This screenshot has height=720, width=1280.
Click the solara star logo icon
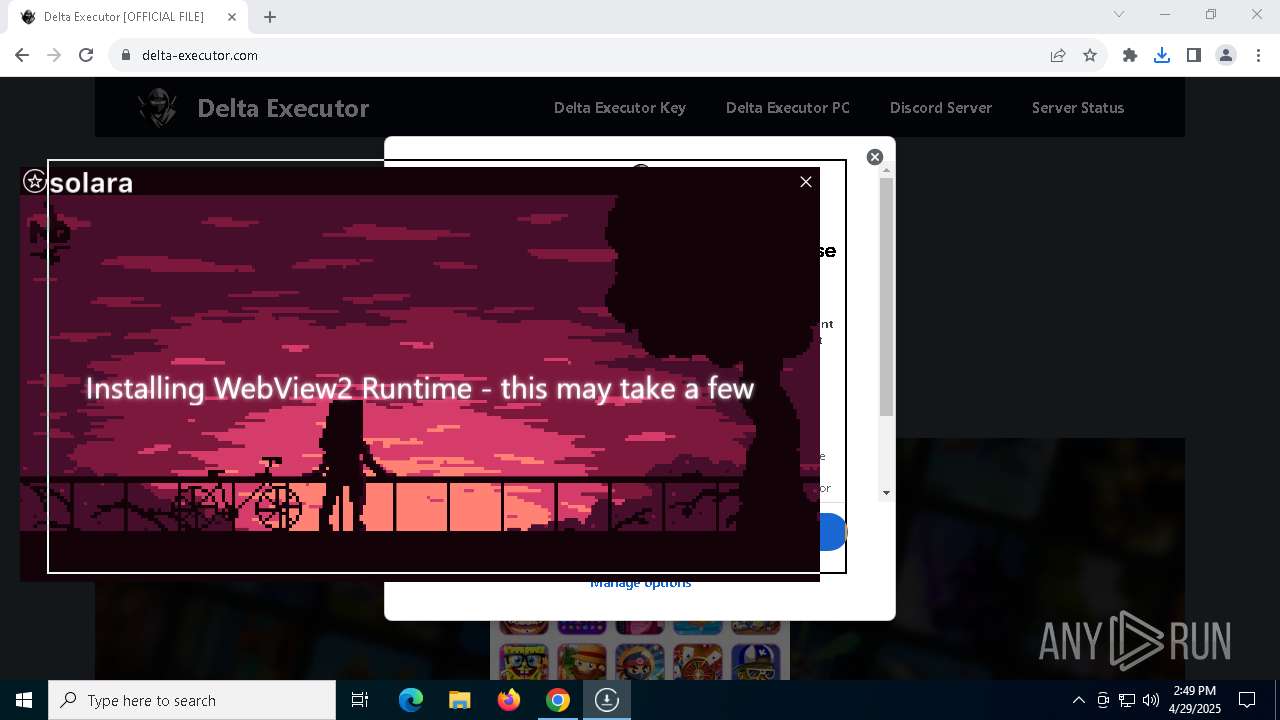(x=35, y=181)
